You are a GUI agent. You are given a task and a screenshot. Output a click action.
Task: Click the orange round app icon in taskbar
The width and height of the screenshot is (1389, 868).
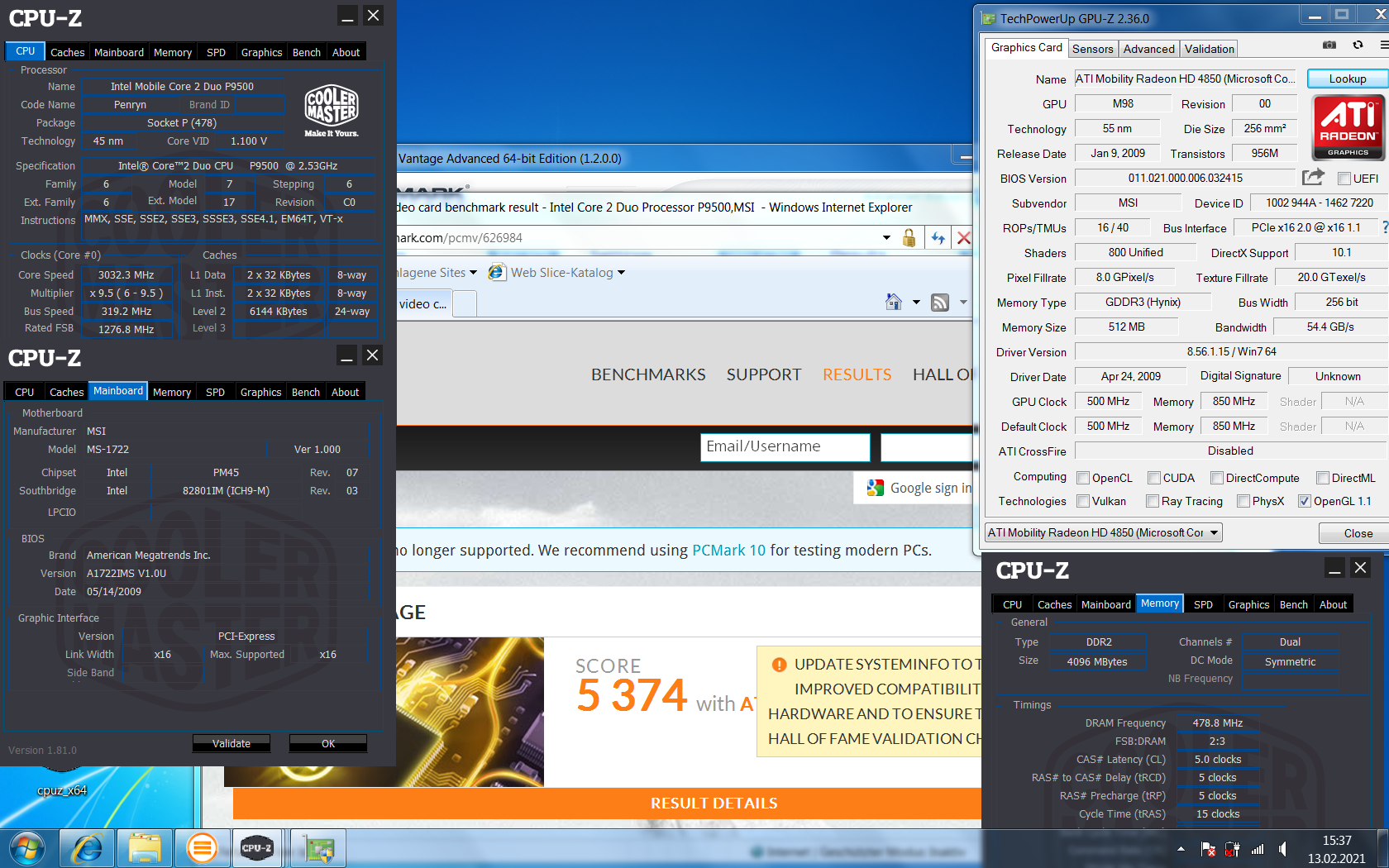(x=202, y=848)
